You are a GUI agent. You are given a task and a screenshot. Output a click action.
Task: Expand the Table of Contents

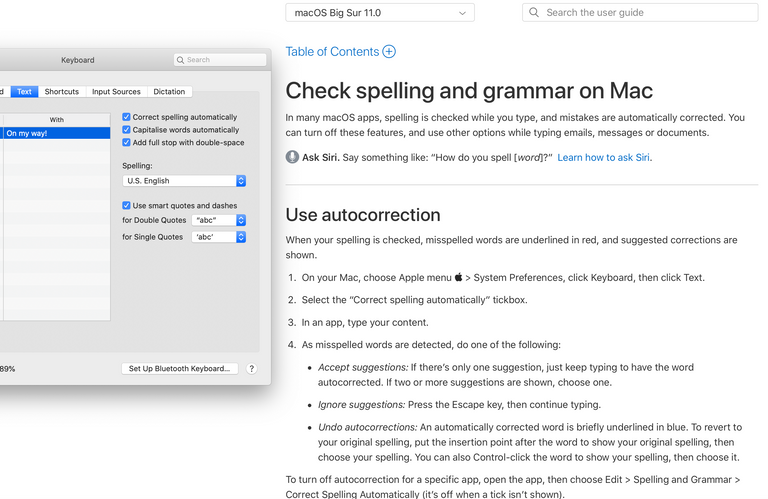(x=340, y=51)
